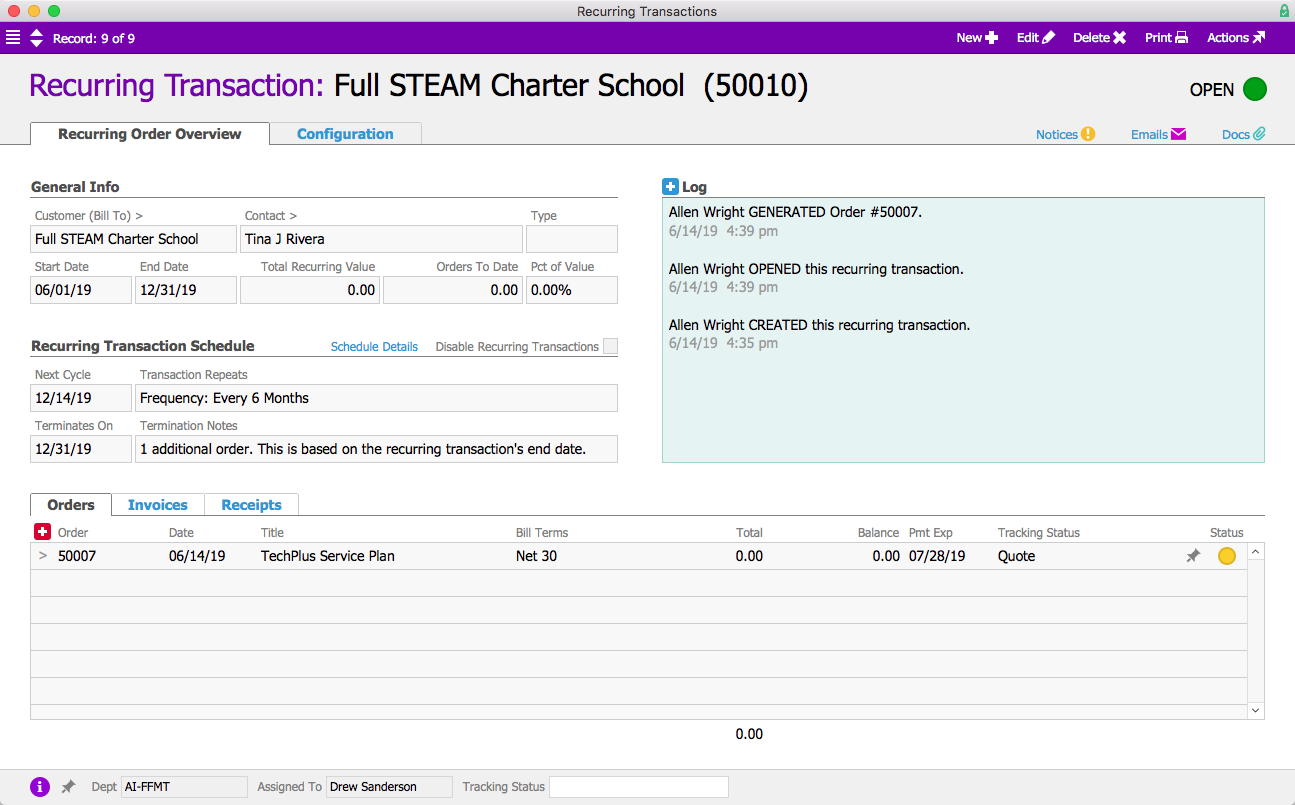Click the green lock icon in title bar
The width and height of the screenshot is (1295, 805).
pos(1283,11)
